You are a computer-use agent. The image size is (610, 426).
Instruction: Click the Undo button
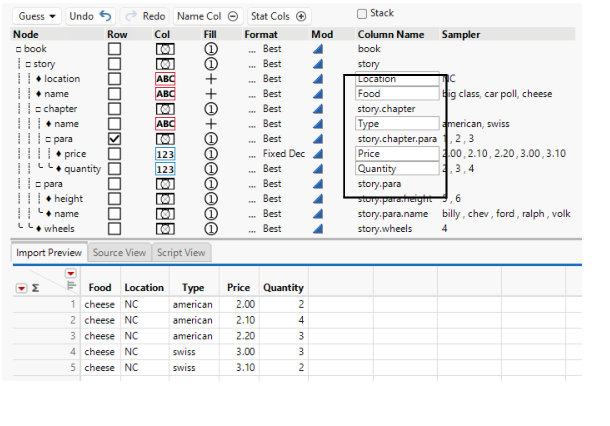coord(90,16)
